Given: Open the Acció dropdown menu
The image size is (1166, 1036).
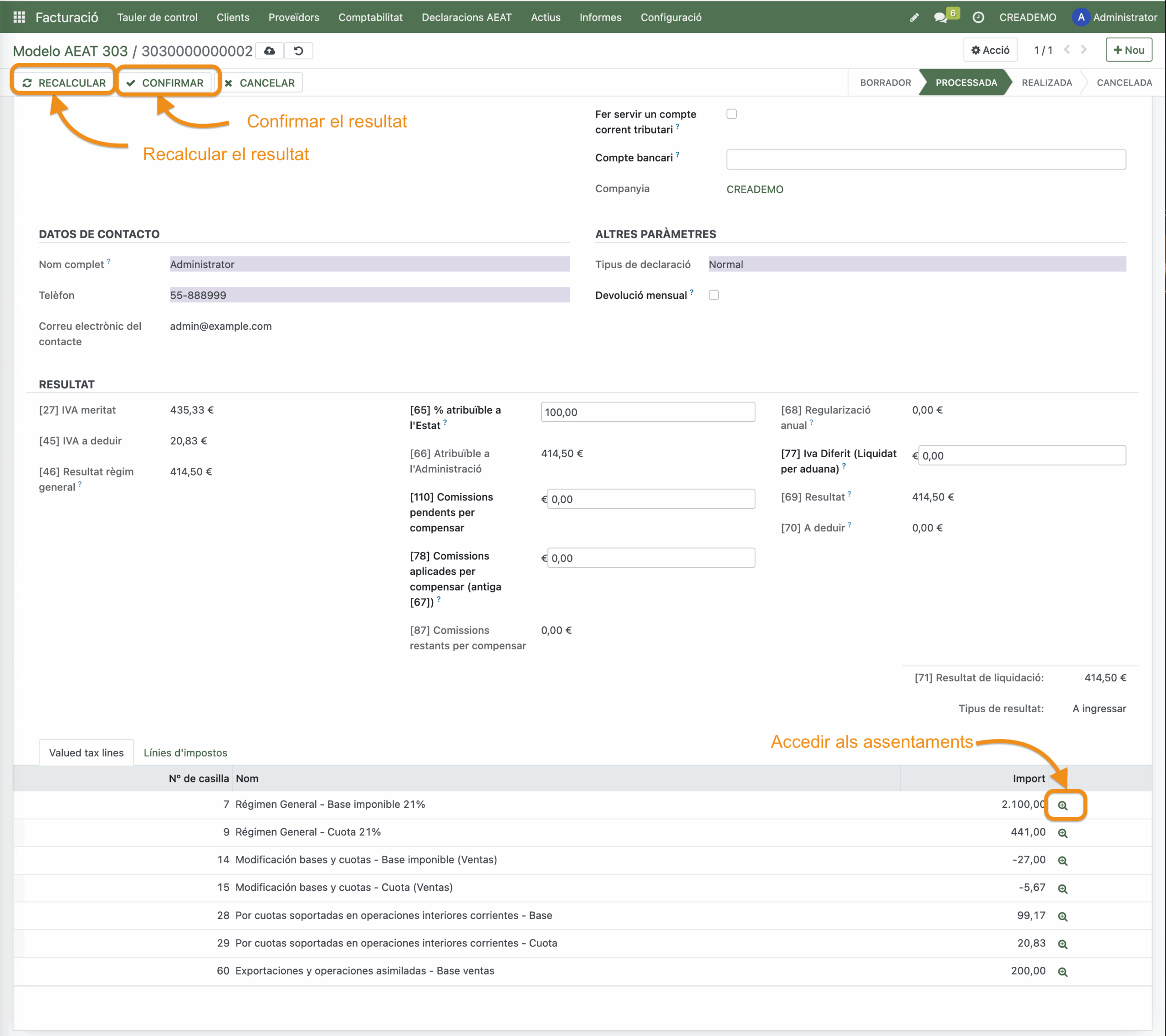Looking at the screenshot, I should point(990,50).
